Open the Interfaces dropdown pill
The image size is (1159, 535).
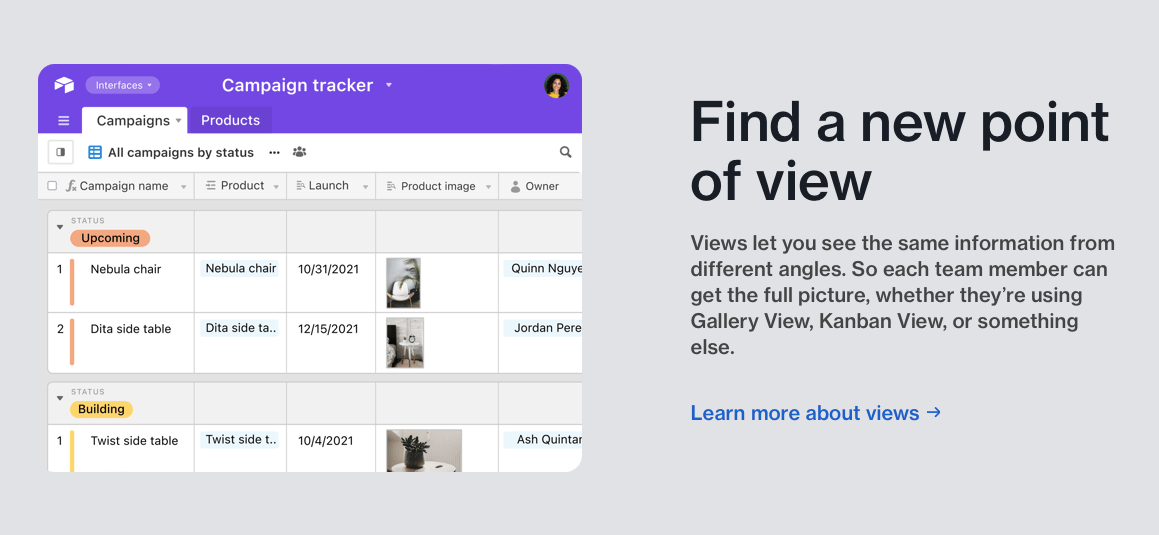(x=123, y=85)
